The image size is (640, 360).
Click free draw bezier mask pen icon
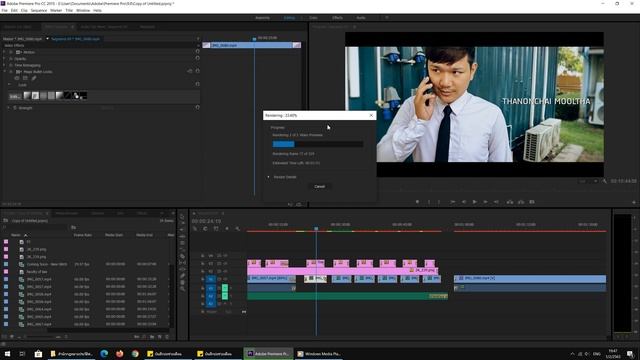pyautogui.click(x=34, y=78)
